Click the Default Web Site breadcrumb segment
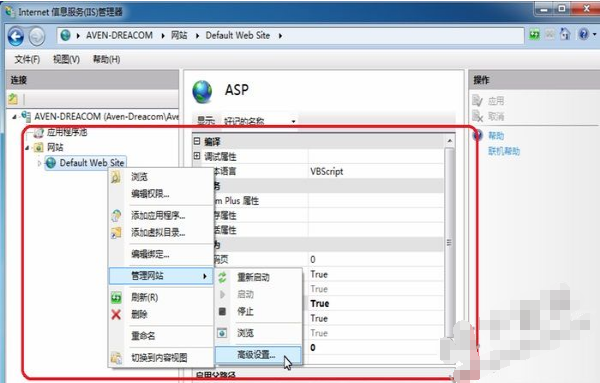Viewport: 600px width, 383px height. coord(238,36)
